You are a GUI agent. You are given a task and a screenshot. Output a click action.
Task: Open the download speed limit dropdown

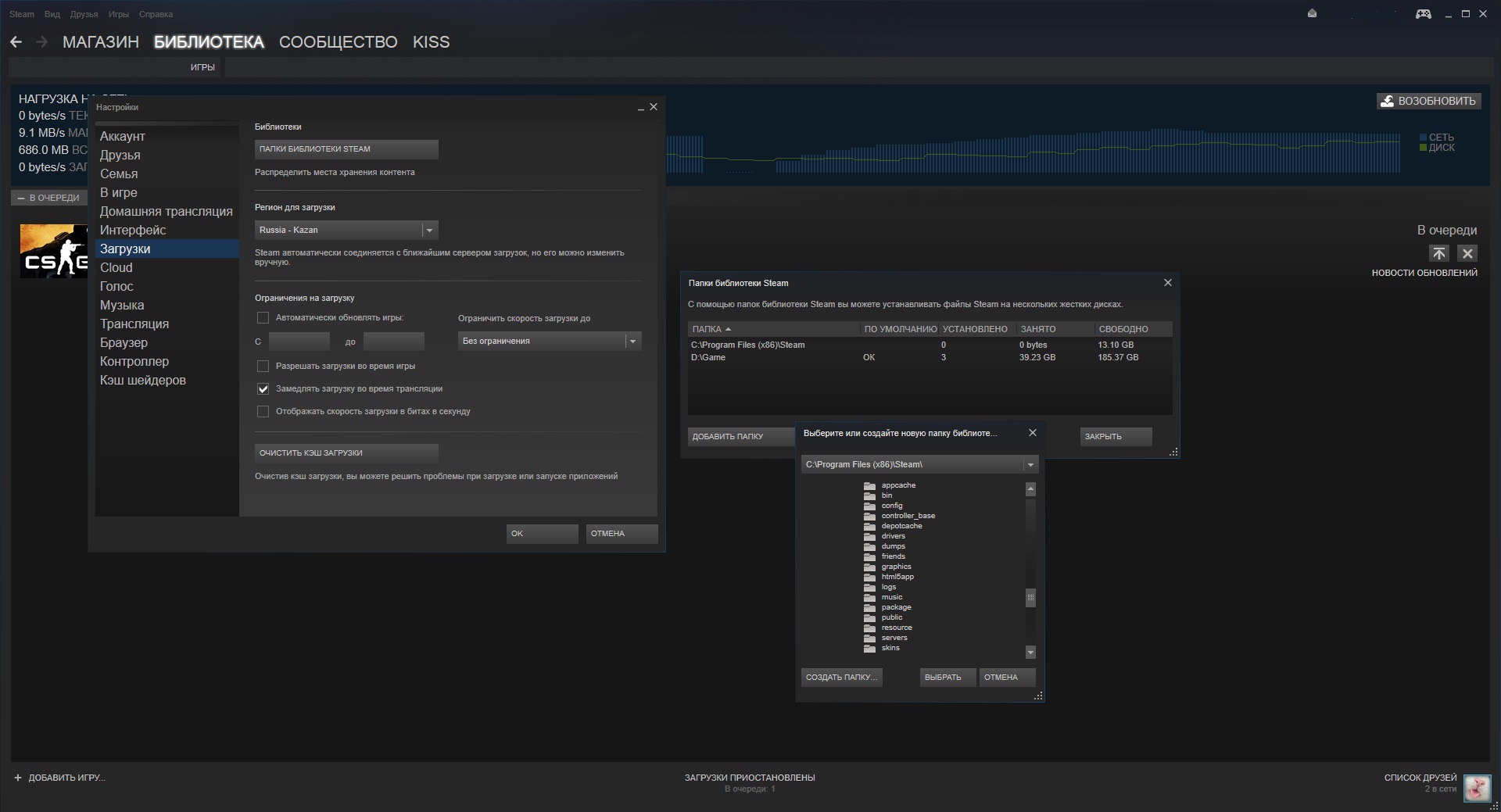point(550,341)
